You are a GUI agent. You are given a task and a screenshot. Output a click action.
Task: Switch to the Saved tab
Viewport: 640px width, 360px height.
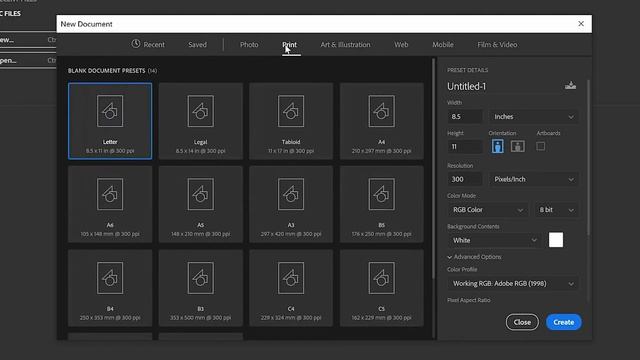pos(198,44)
